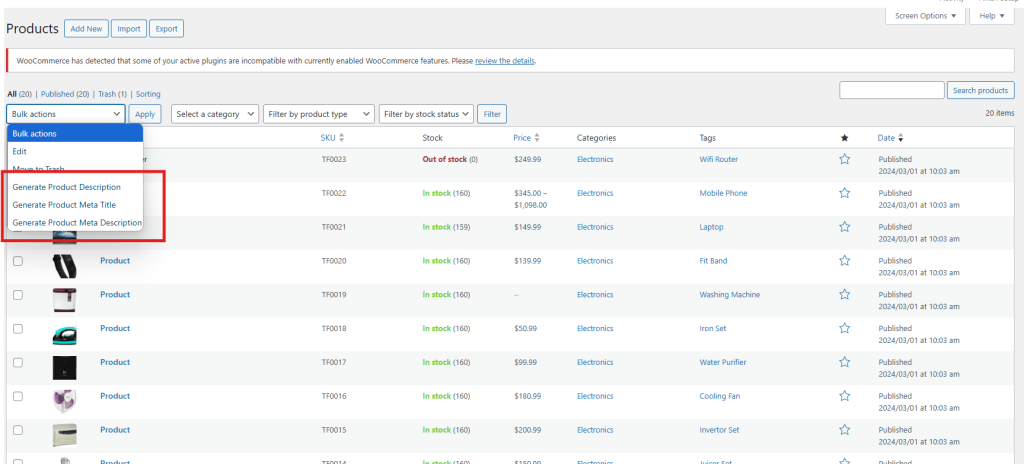The width and height of the screenshot is (1024, 464).
Task: Open Mobile Phone tag link
Action: [723, 193]
